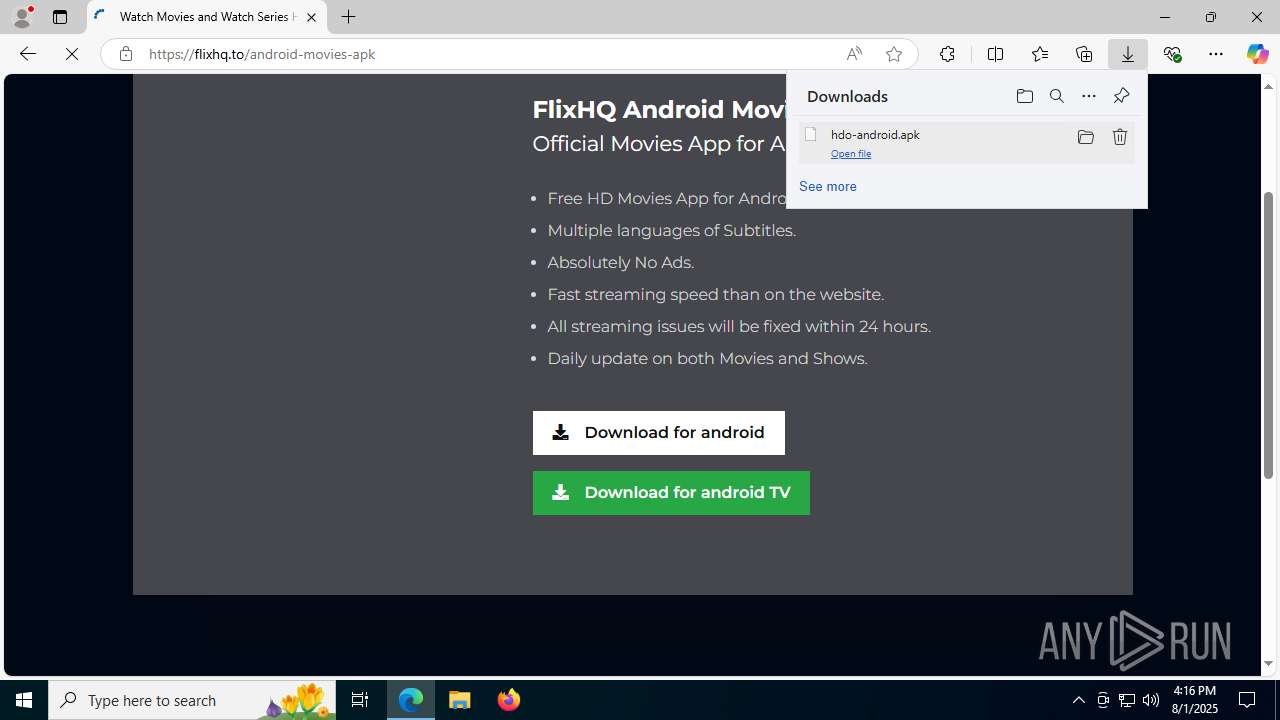1280x720 pixels.
Task: Click the browser Back arrow
Action: [x=27, y=54]
